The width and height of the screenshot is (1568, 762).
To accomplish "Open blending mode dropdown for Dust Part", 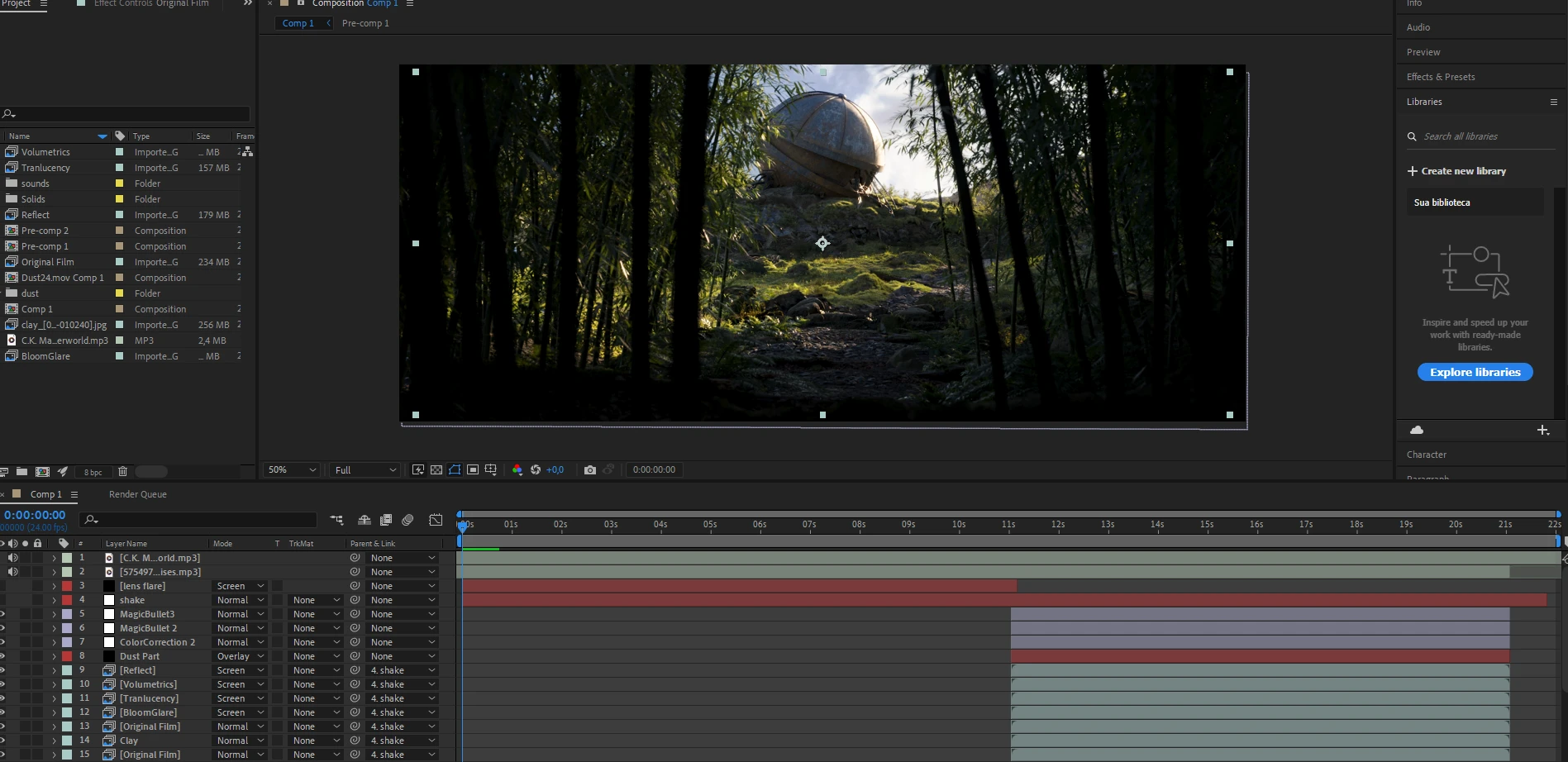I will [x=240, y=656].
